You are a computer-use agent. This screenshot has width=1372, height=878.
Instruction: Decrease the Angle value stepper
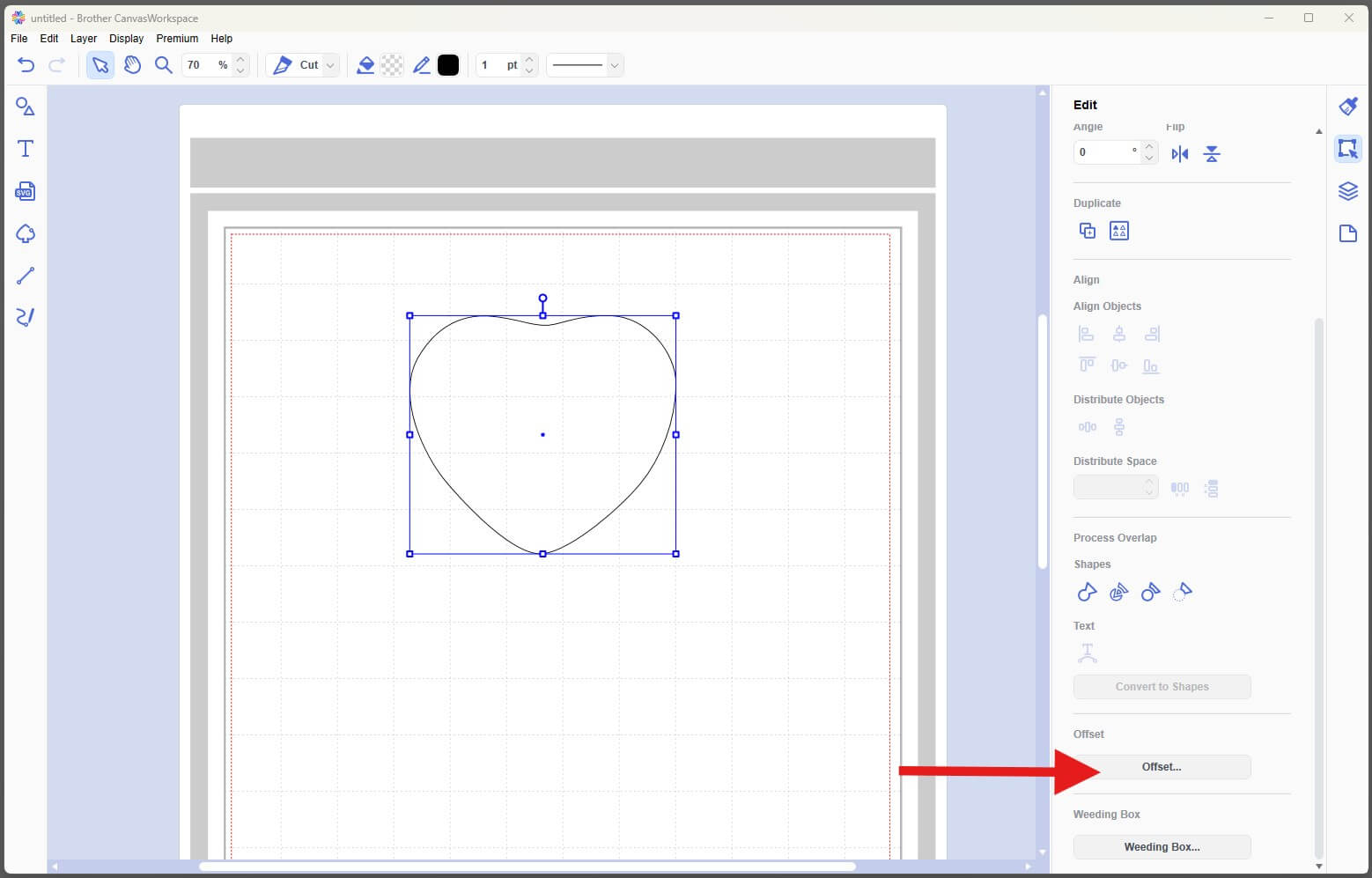(1149, 158)
